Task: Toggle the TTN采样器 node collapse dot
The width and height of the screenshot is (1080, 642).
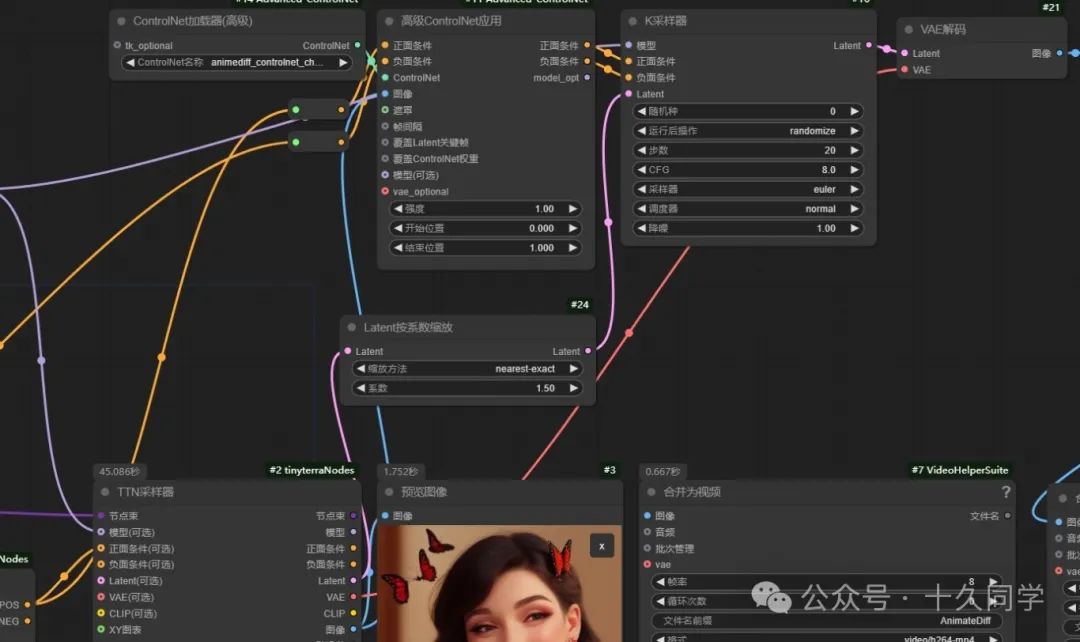Action: [105, 492]
